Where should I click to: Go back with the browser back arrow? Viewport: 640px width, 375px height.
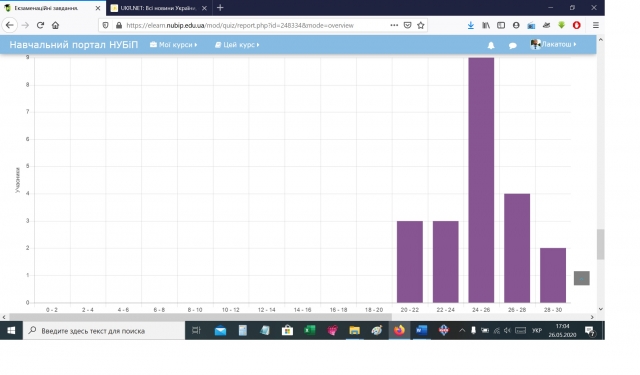pos(10,25)
